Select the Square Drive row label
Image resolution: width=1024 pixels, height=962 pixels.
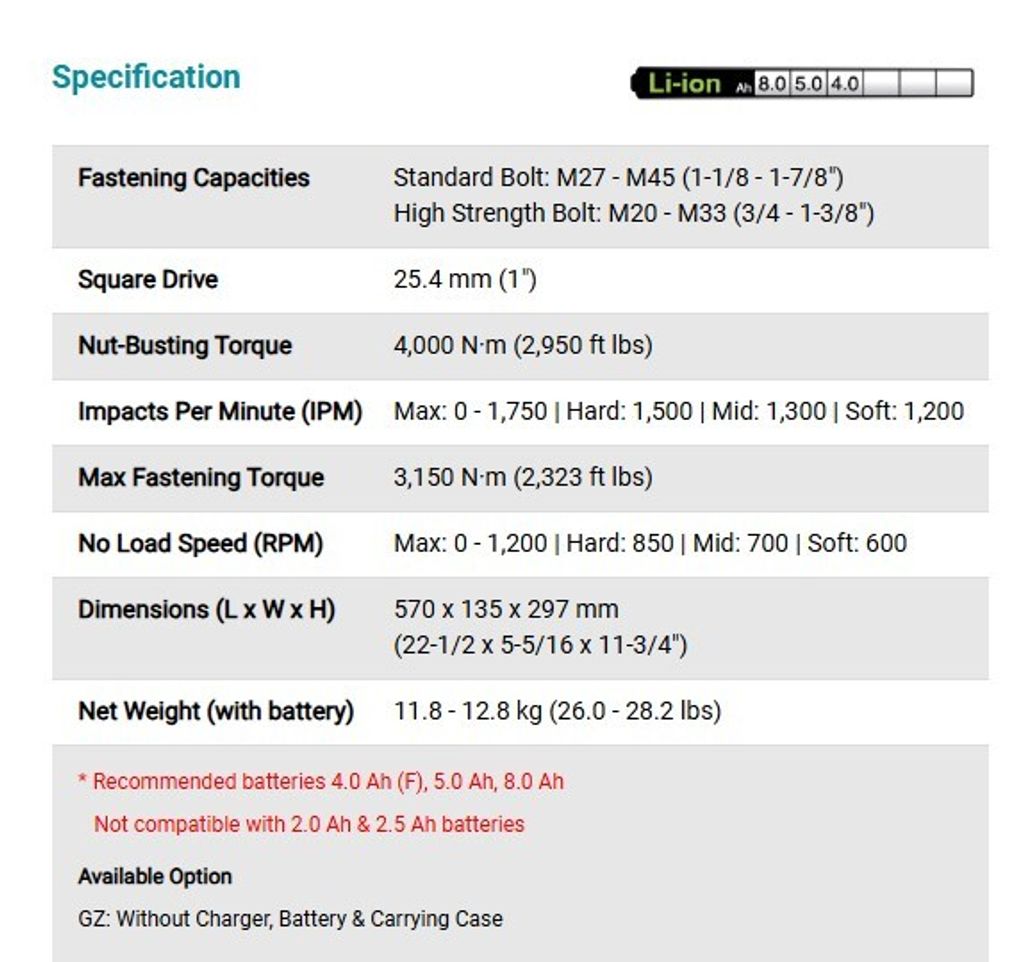click(148, 279)
